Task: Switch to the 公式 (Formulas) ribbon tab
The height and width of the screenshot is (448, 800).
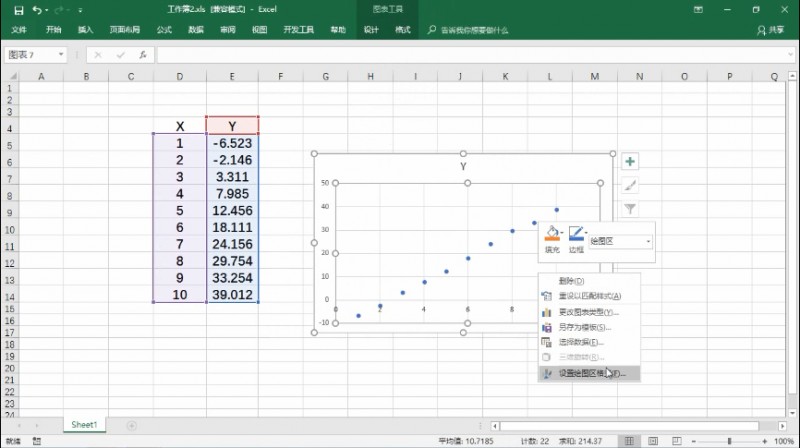Action: click(164, 30)
